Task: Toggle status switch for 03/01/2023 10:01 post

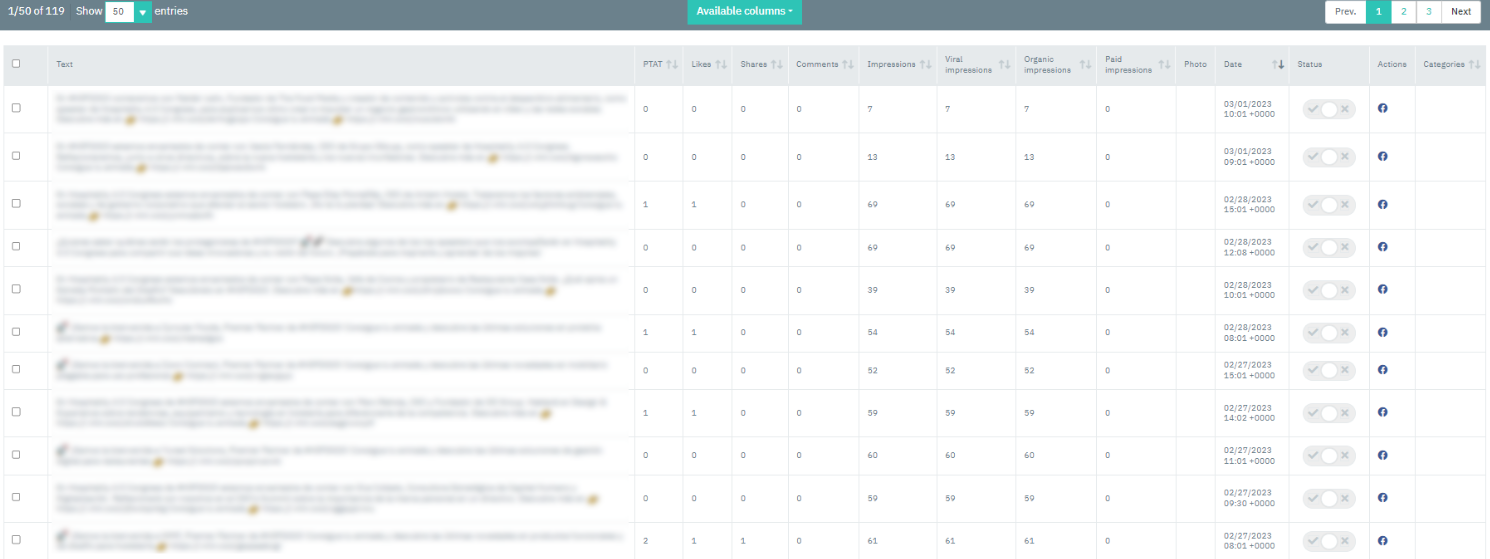Action: (1328, 109)
